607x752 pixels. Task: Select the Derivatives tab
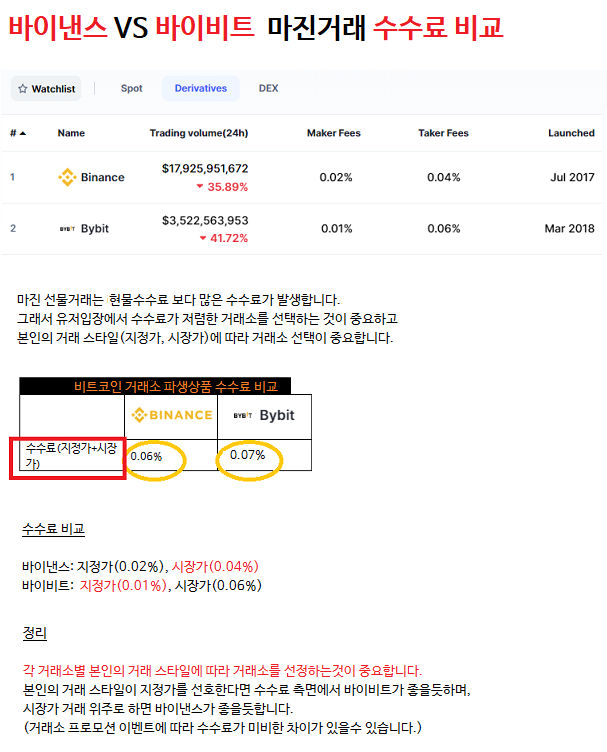coord(200,88)
